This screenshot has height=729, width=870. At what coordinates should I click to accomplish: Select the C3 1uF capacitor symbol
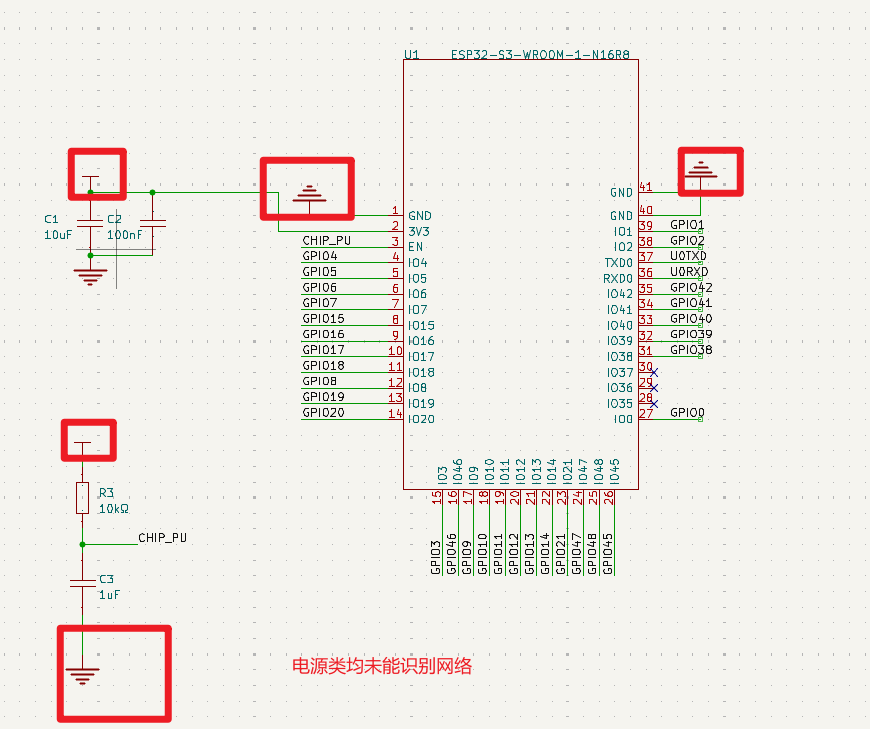82,584
